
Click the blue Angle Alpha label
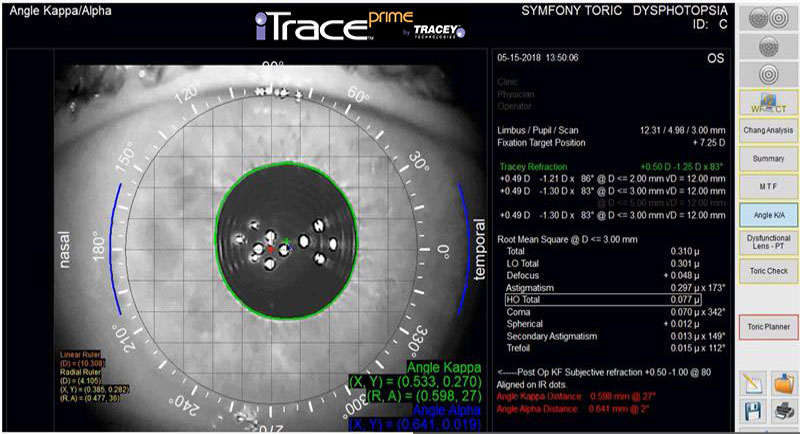pos(447,410)
